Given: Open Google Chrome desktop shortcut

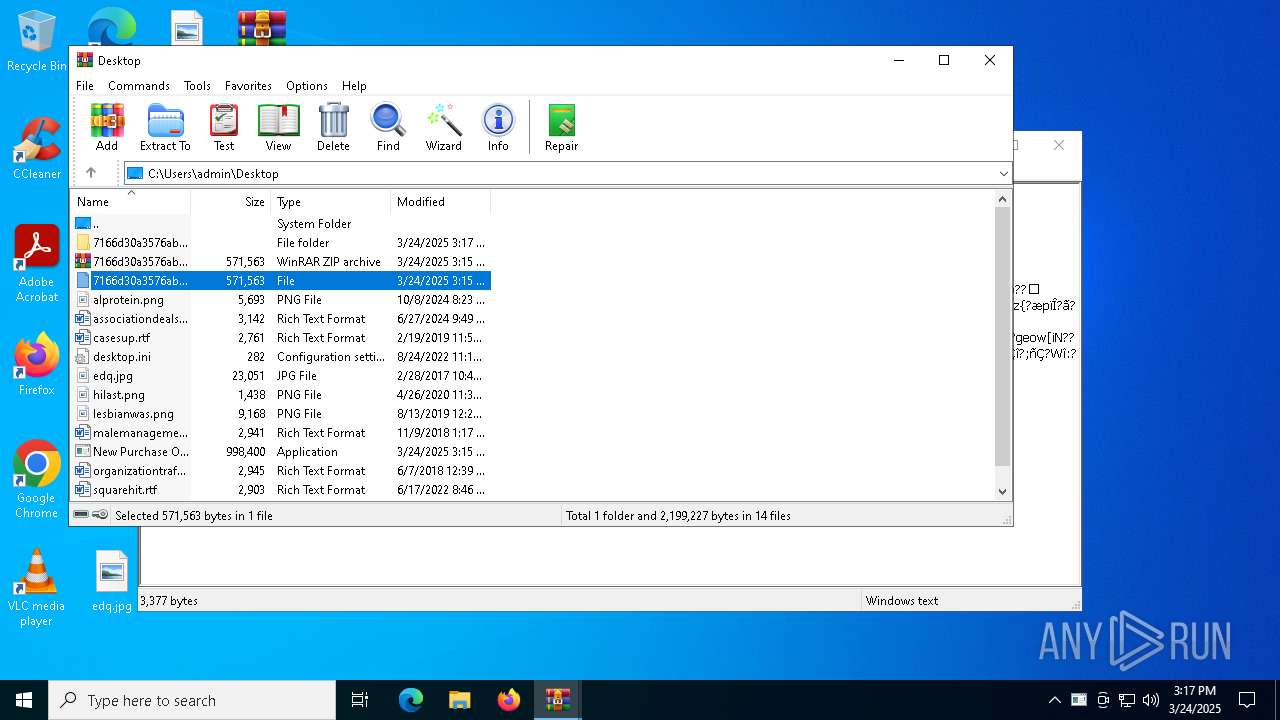Looking at the screenshot, I should coord(37,479).
